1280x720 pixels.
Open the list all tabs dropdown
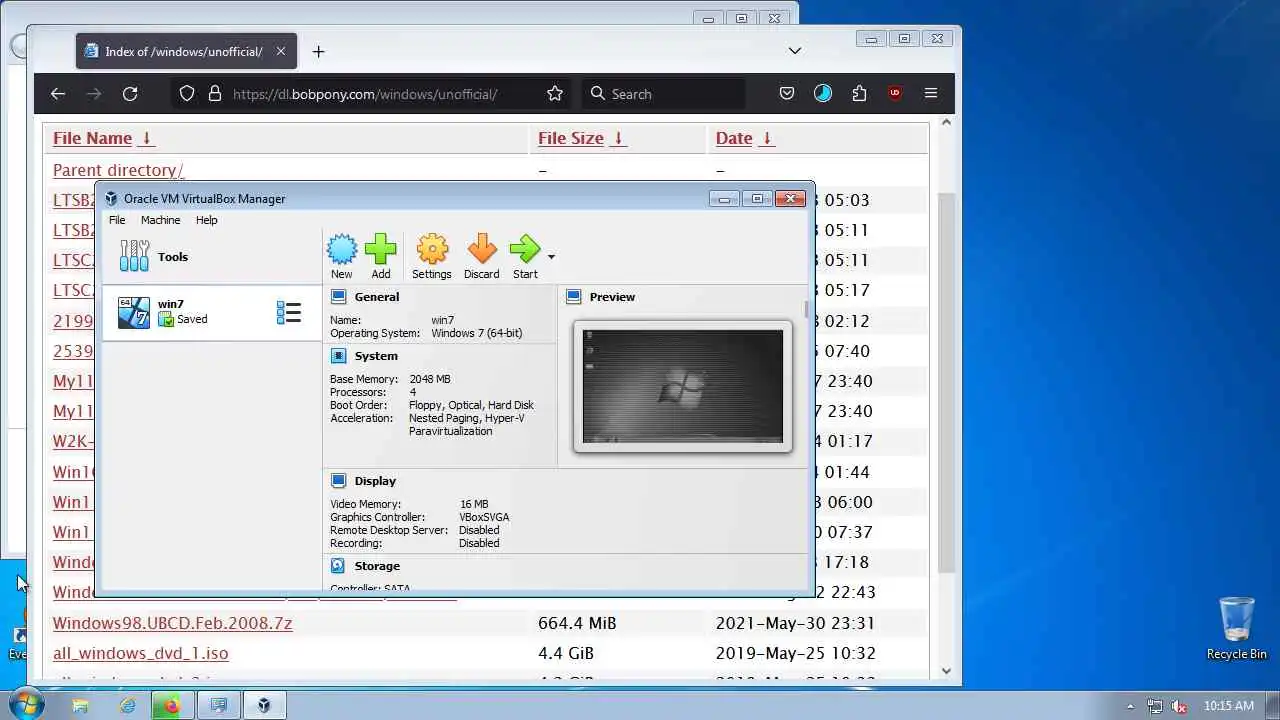click(794, 51)
